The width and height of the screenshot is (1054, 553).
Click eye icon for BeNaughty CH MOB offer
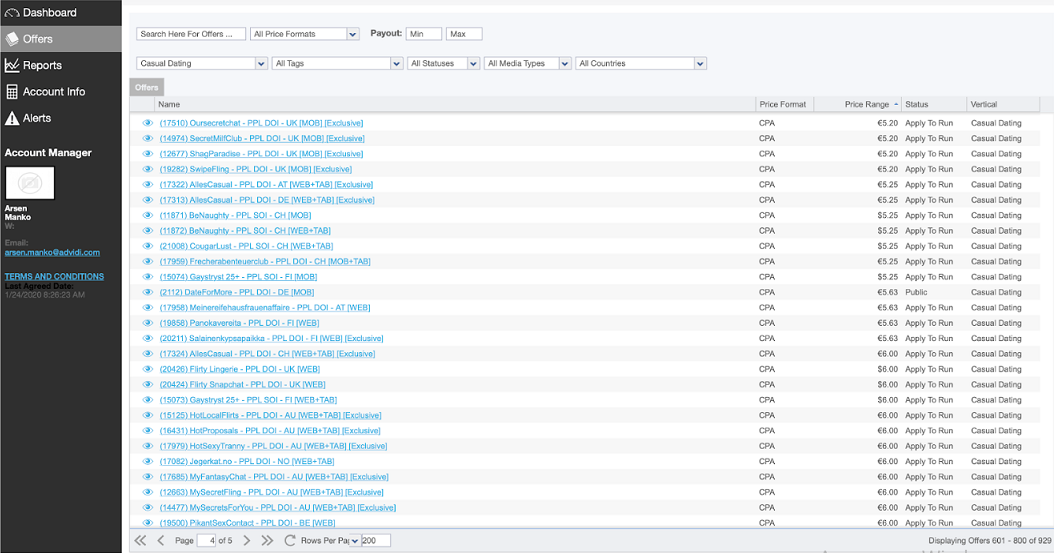147,215
